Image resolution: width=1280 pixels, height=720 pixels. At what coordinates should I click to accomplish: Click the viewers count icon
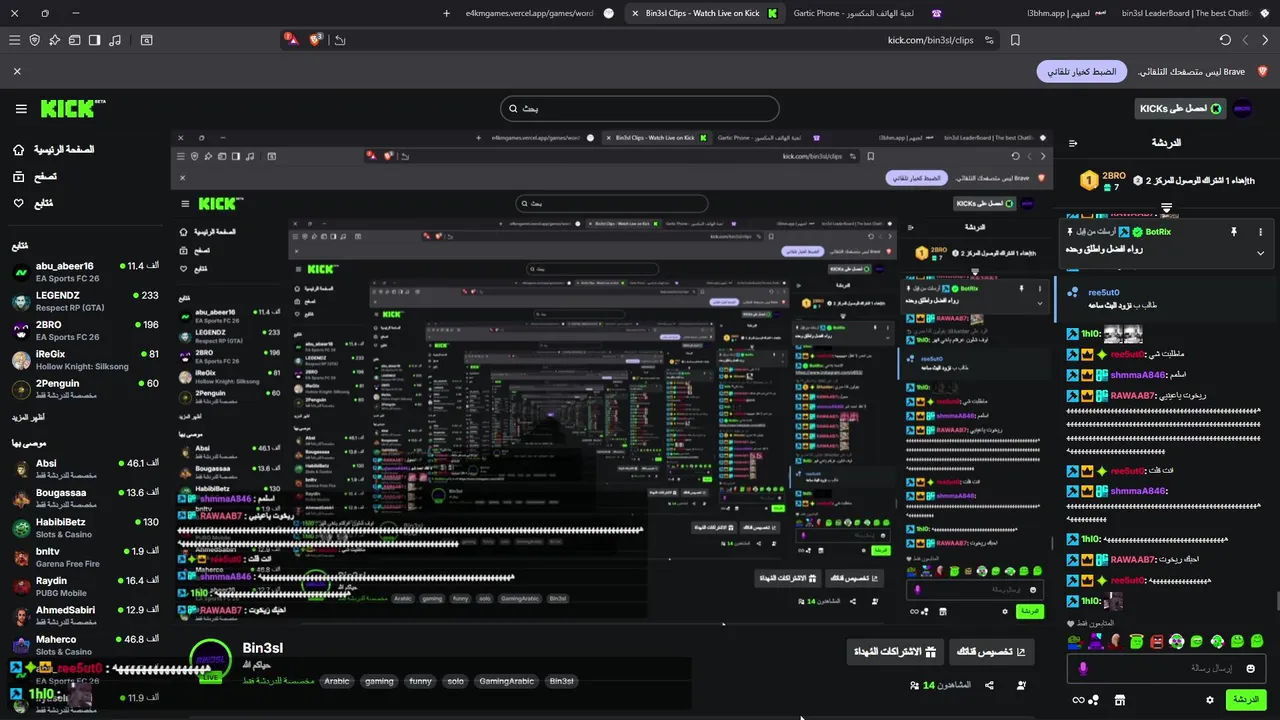coord(914,685)
